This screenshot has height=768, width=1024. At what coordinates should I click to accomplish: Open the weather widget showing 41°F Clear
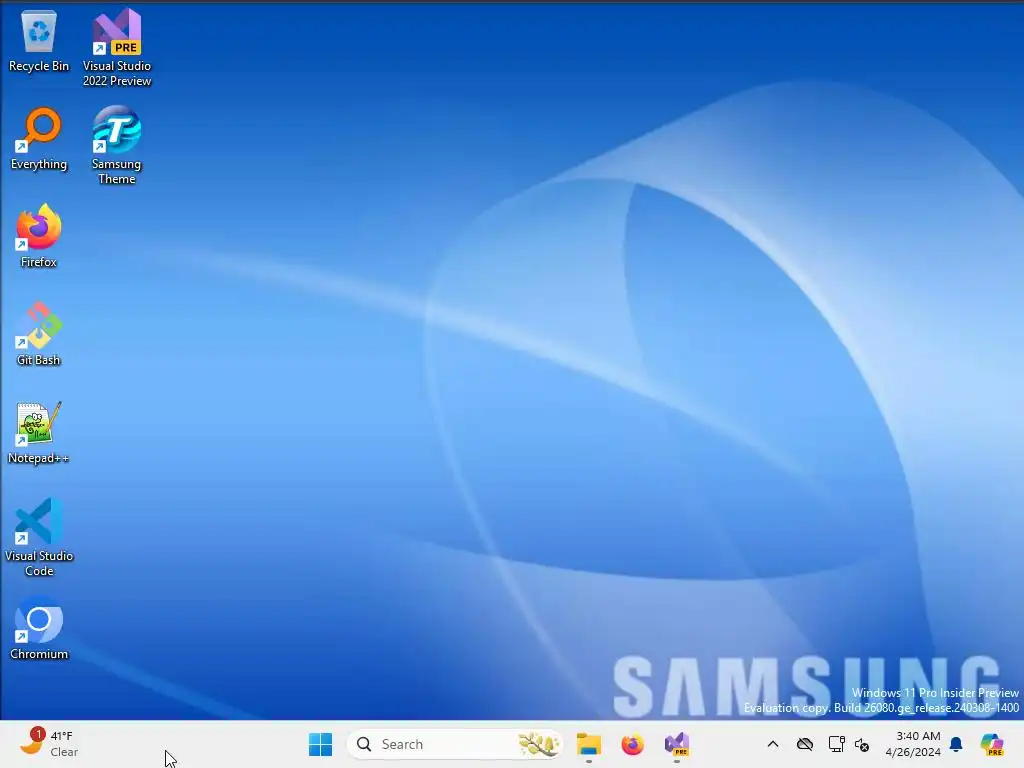(49, 744)
